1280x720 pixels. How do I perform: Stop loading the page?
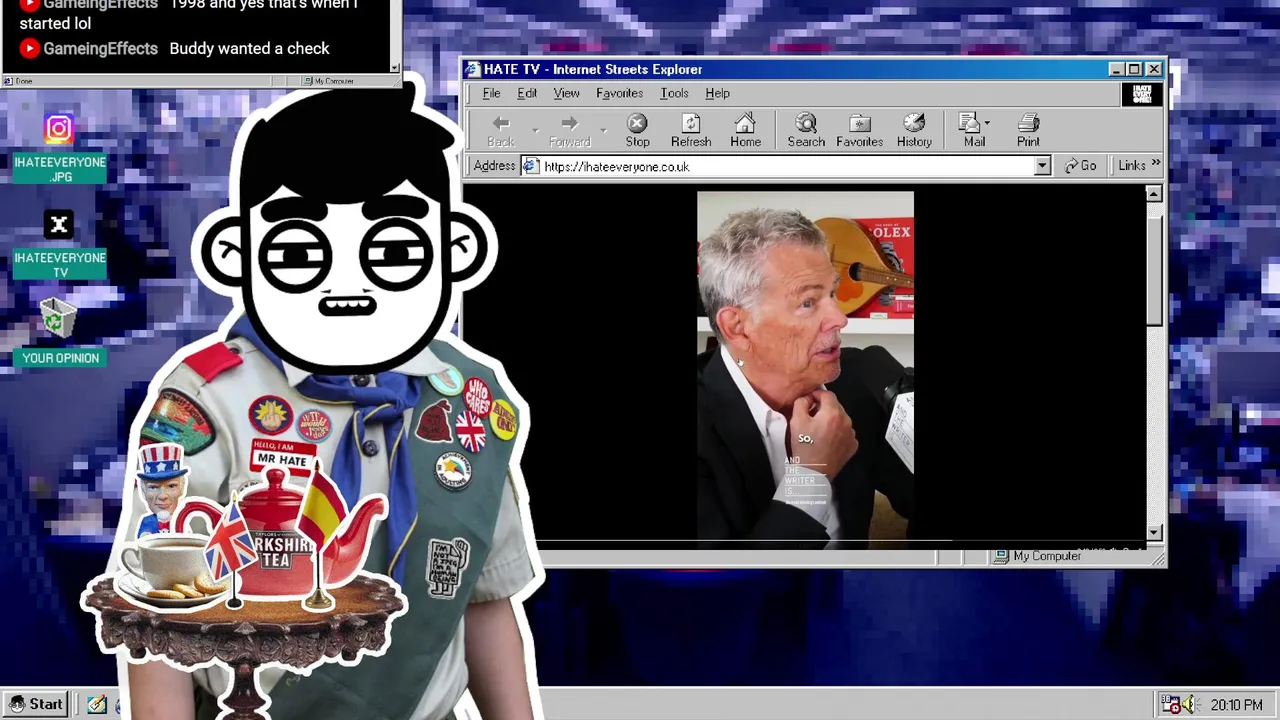(x=637, y=131)
